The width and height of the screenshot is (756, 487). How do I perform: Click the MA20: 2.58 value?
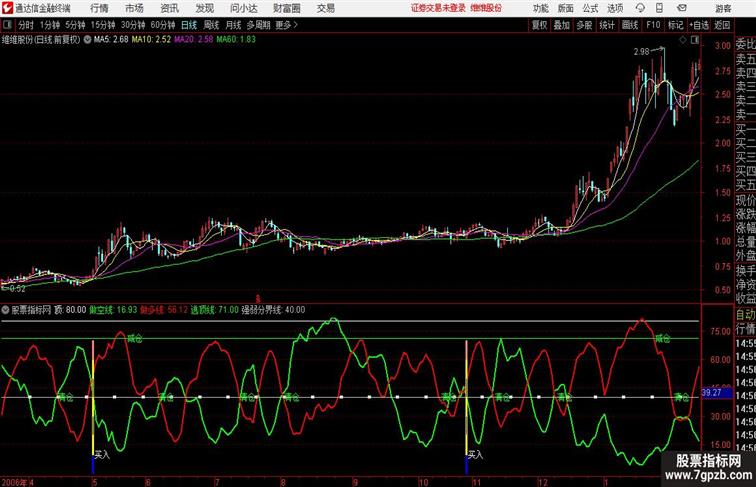[193, 40]
